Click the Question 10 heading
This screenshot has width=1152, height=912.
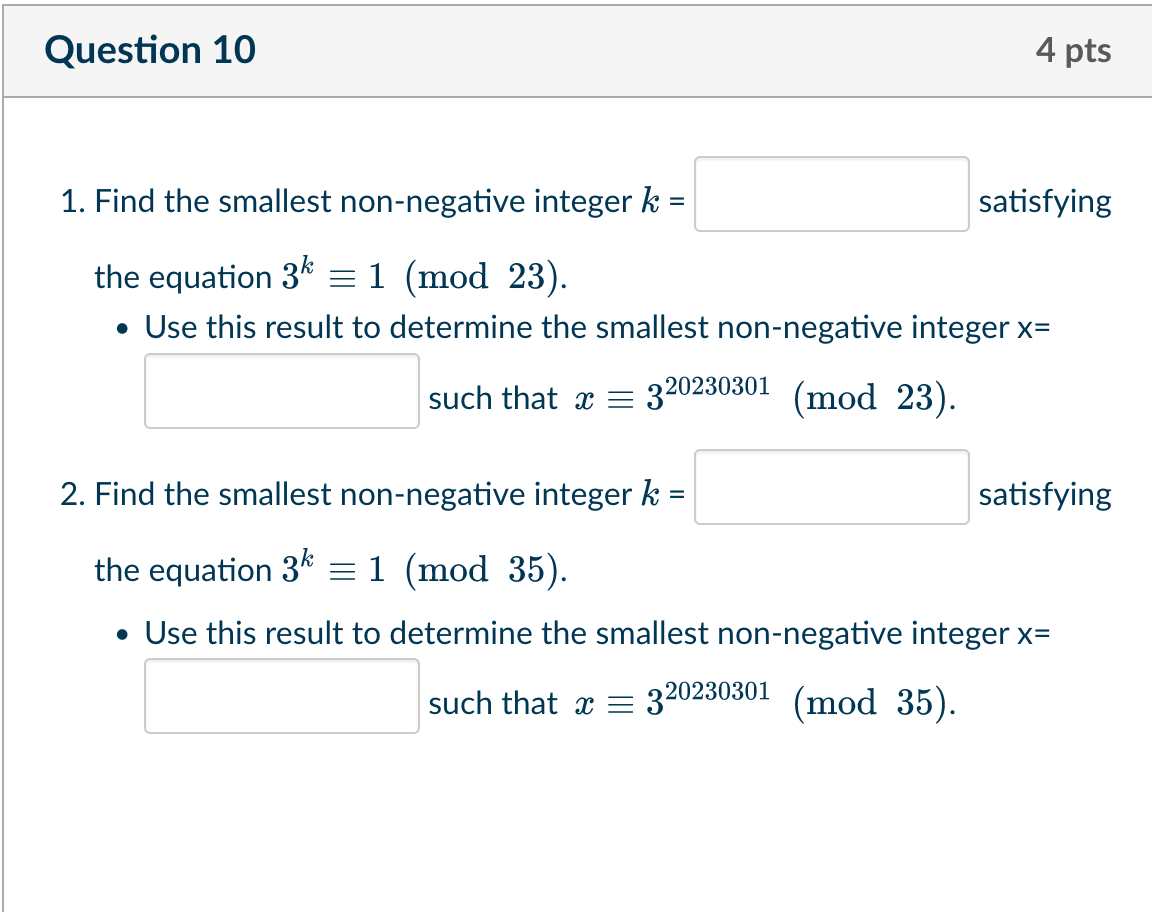click(x=150, y=50)
